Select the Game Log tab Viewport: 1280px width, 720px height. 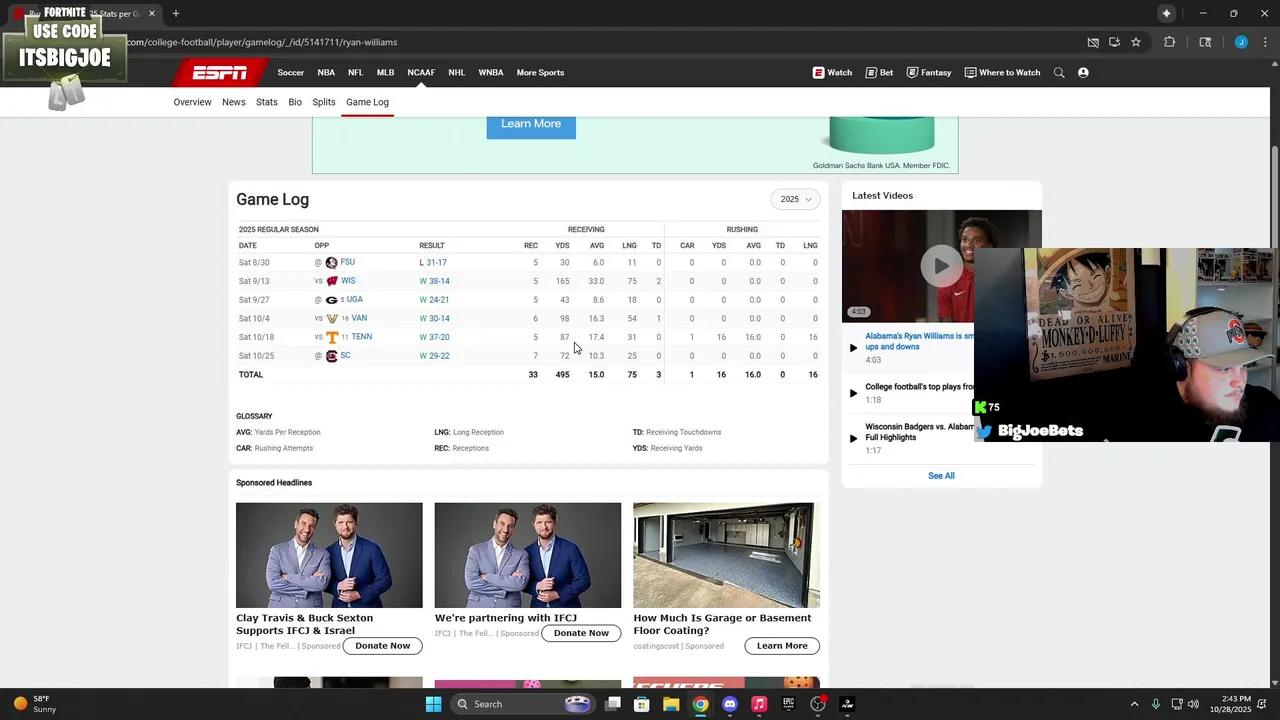click(367, 102)
